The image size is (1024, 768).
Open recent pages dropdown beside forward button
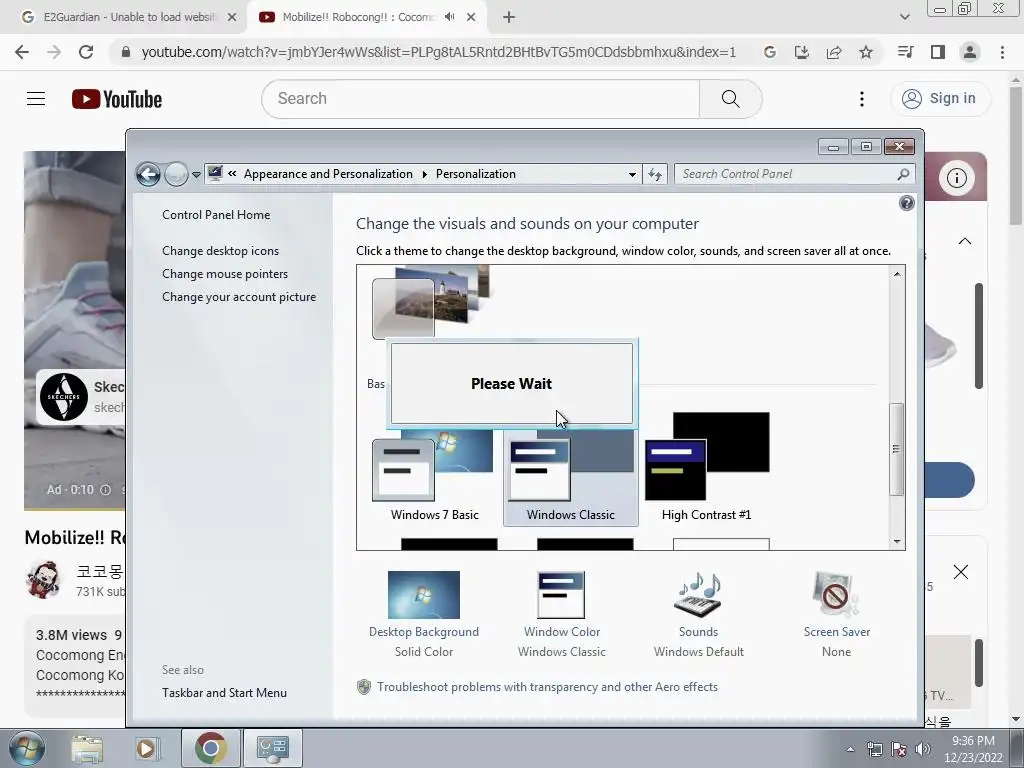pos(196,175)
